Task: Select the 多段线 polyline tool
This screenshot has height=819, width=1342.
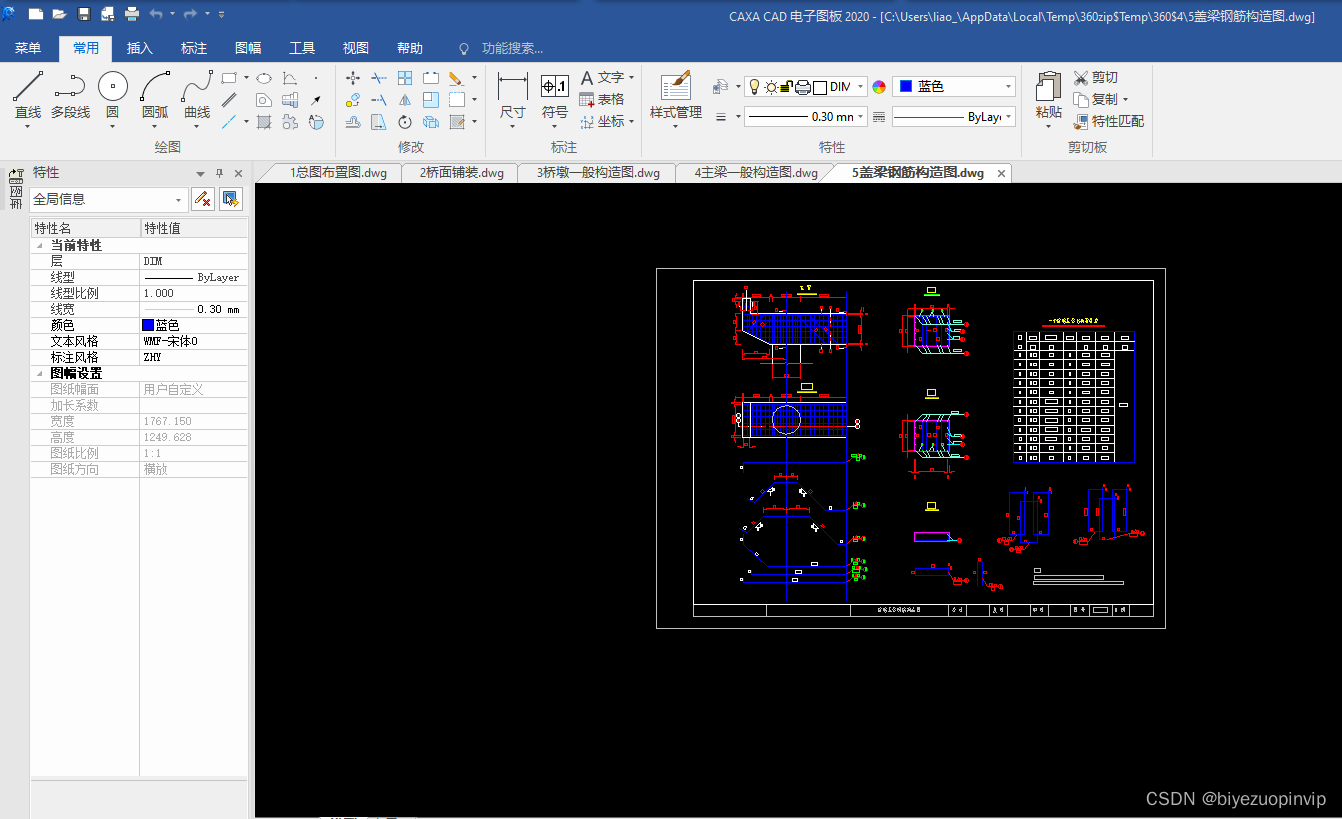Action: 70,97
